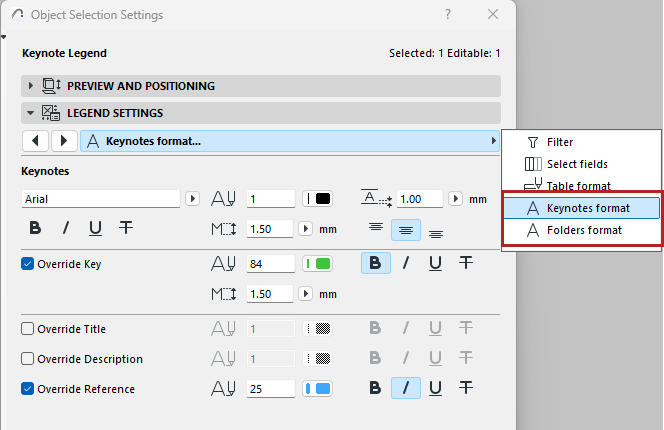Click Strikethrough icon in Keynotes font style
The width and height of the screenshot is (664, 430).
(x=126, y=228)
